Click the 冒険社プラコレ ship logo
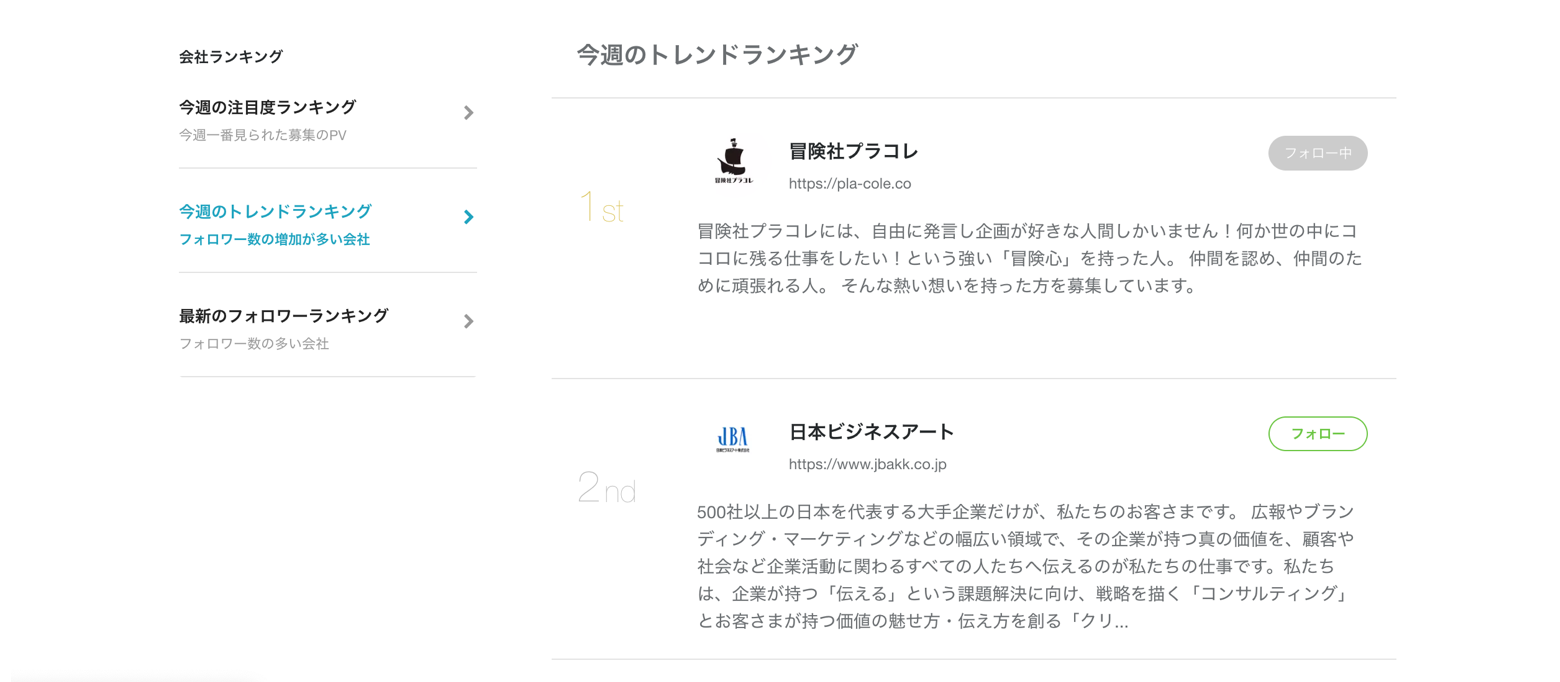 click(x=733, y=162)
